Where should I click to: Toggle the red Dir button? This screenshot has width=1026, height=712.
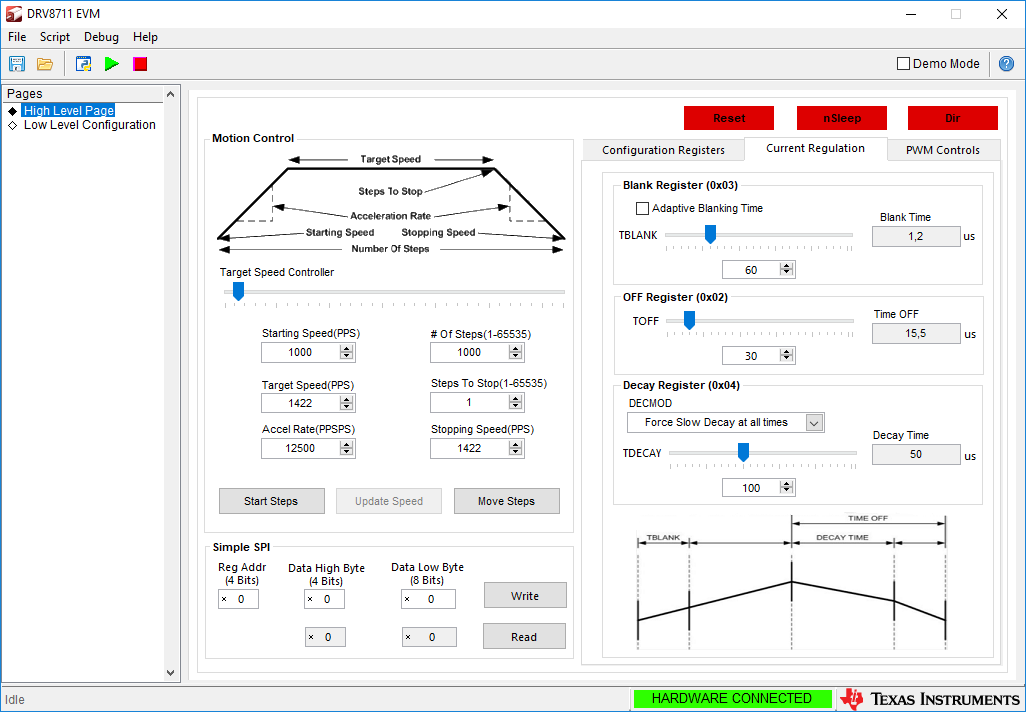point(953,118)
